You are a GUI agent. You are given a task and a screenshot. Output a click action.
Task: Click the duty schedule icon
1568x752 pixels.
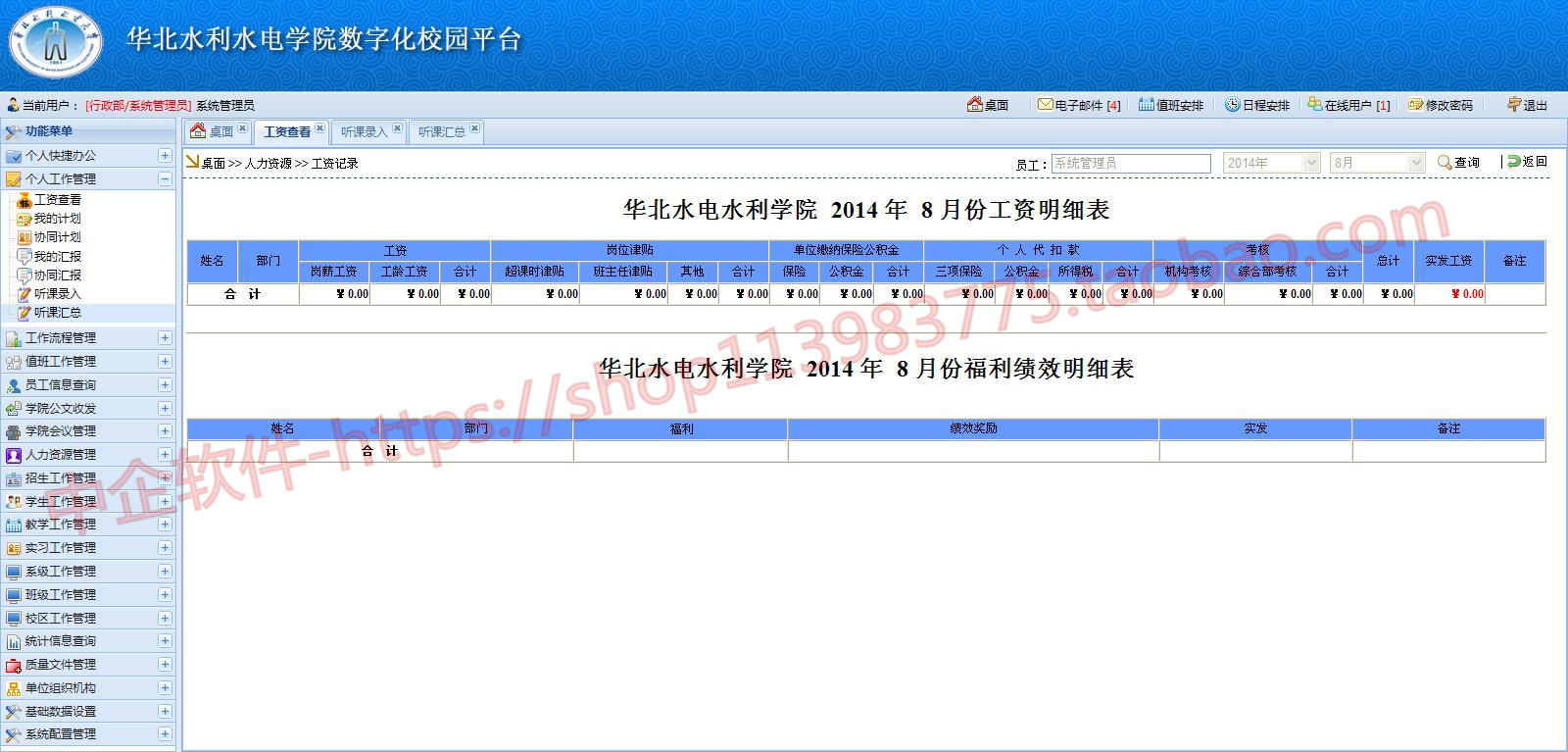1146,104
